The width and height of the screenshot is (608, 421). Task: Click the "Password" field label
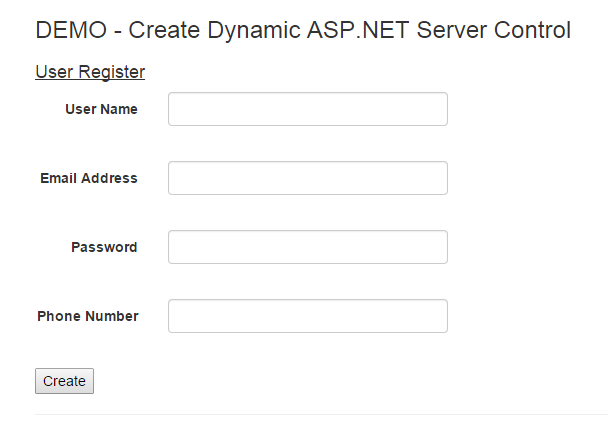(x=104, y=247)
